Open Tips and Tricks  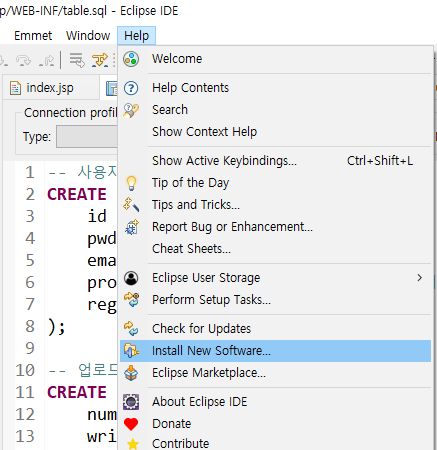(x=275, y=205)
